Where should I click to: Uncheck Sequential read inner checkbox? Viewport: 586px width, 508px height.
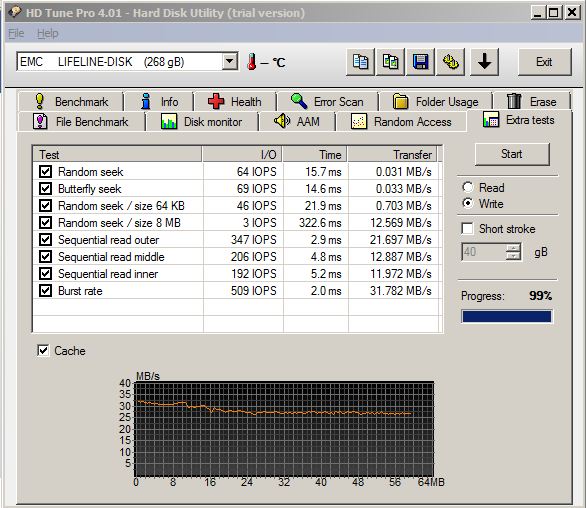tap(46, 274)
